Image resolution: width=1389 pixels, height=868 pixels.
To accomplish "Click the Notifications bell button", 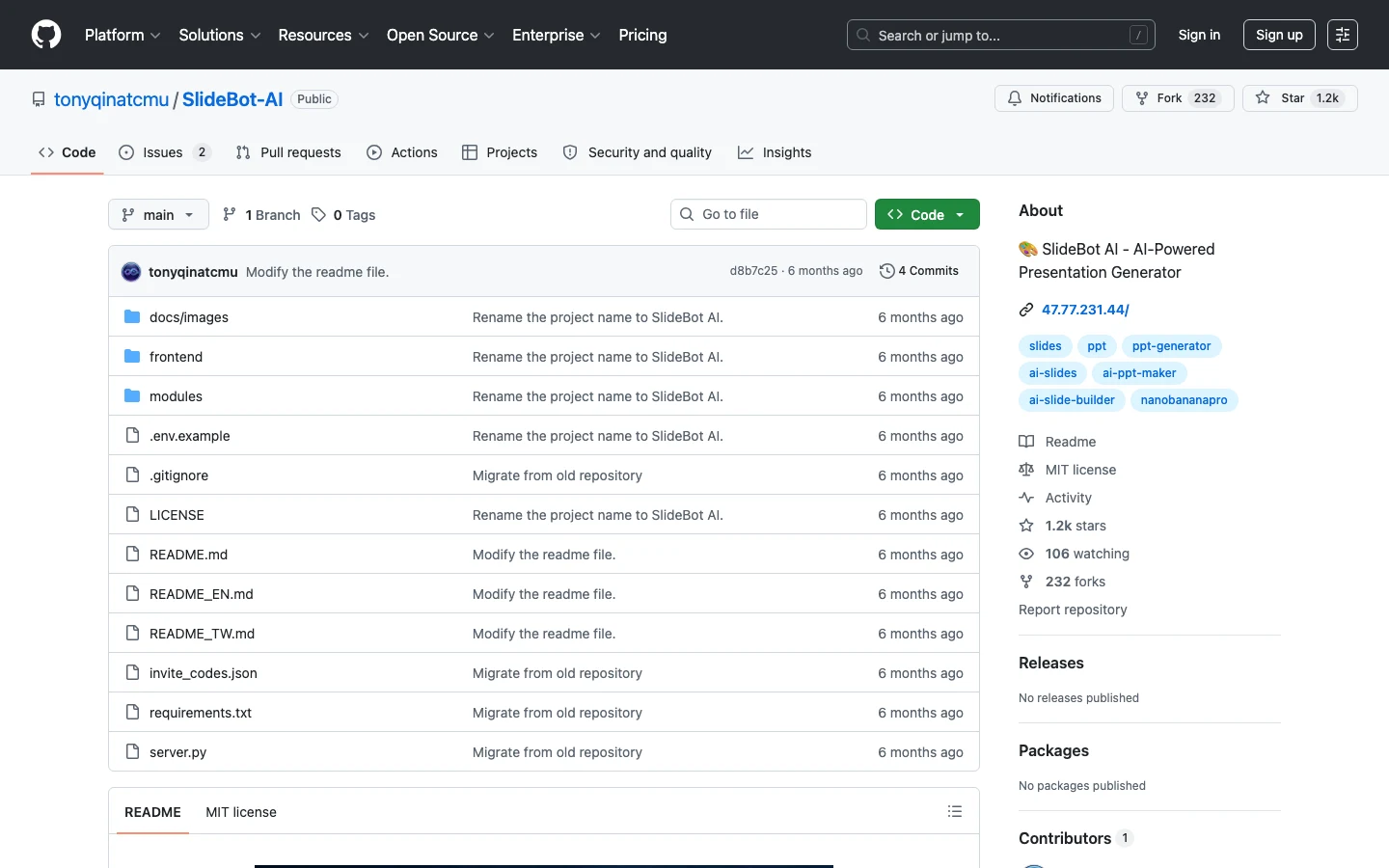I will [x=1054, y=98].
